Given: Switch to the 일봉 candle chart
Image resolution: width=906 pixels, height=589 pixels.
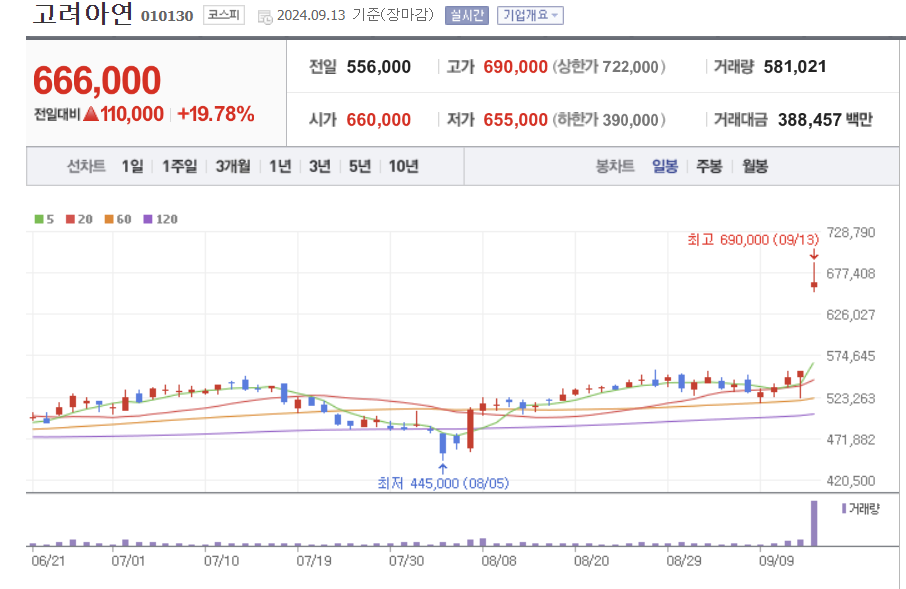Looking at the screenshot, I should [665, 166].
